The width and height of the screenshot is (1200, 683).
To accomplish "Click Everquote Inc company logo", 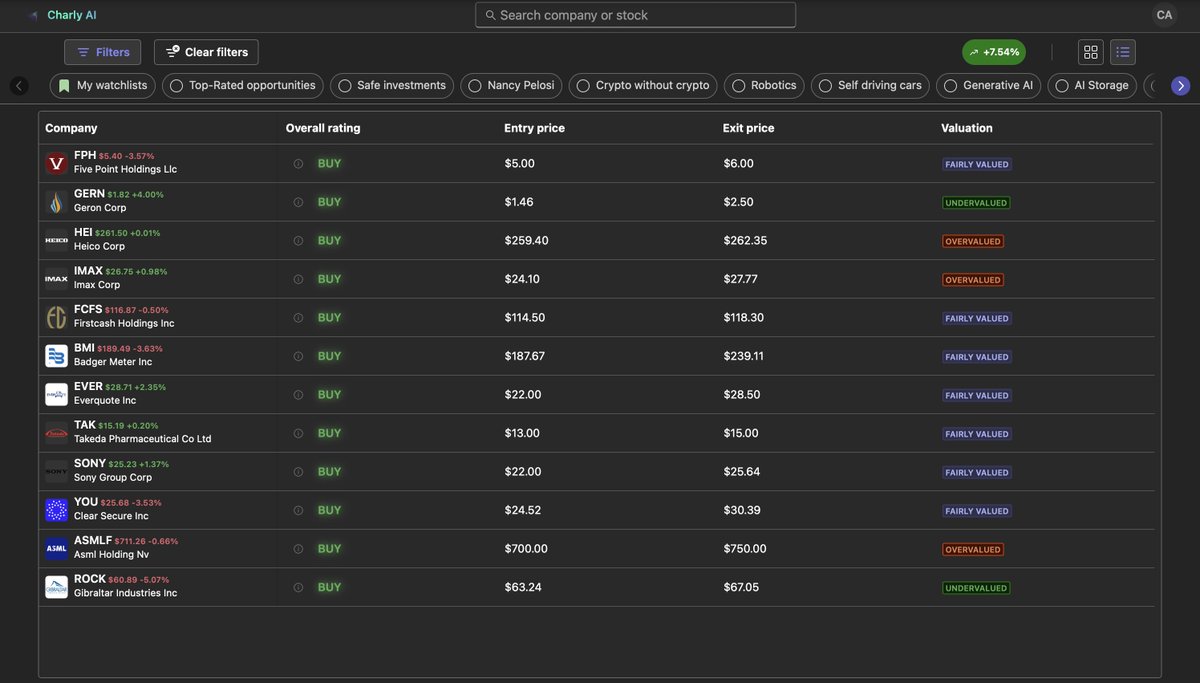I will click(57, 394).
